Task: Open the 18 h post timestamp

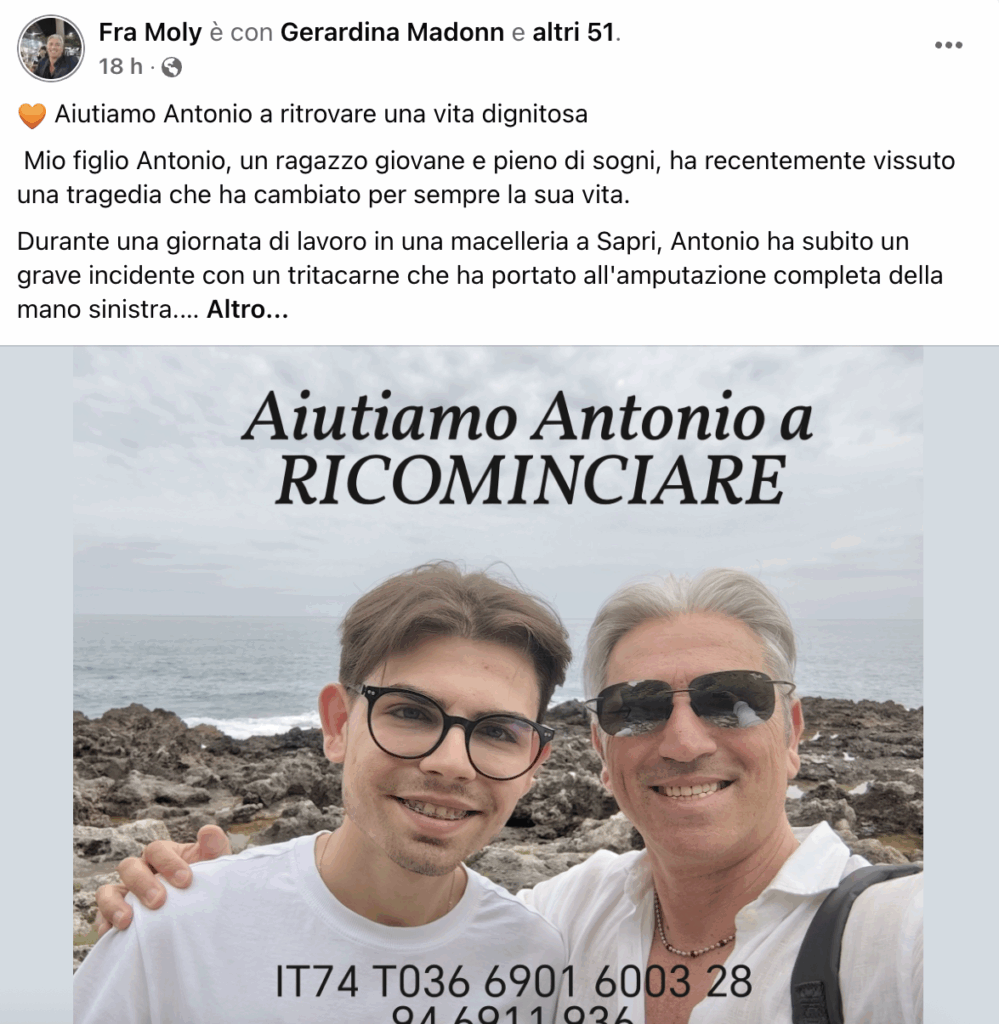Action: tap(120, 67)
